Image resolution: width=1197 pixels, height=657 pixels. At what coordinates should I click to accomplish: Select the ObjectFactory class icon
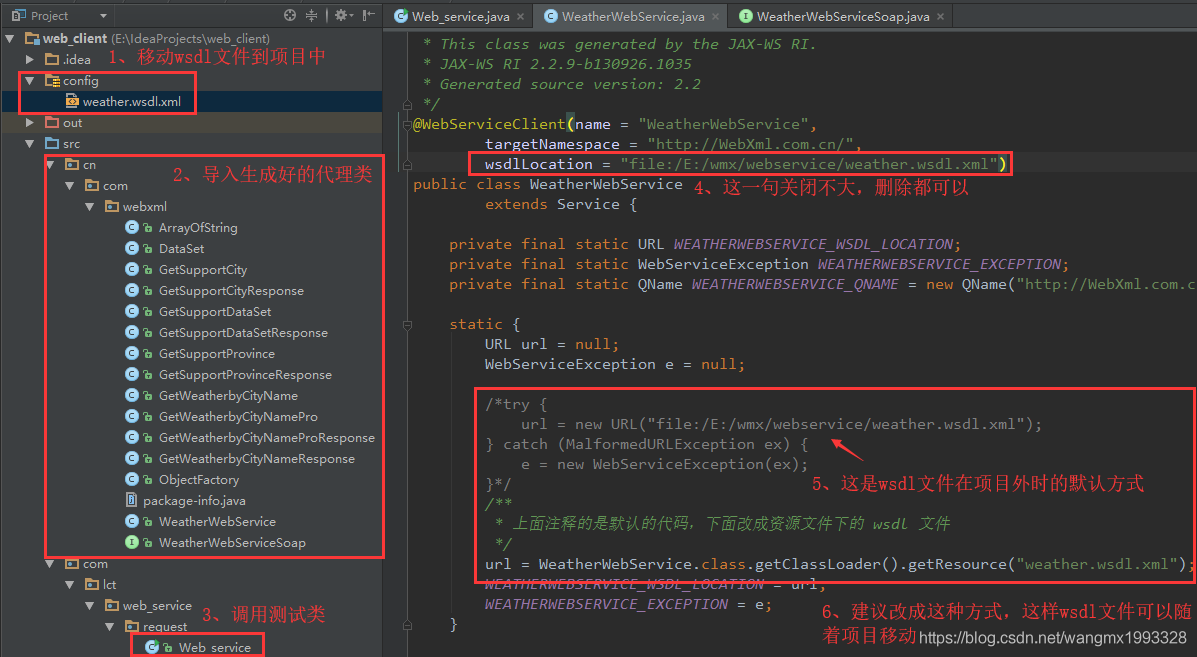coord(132,479)
